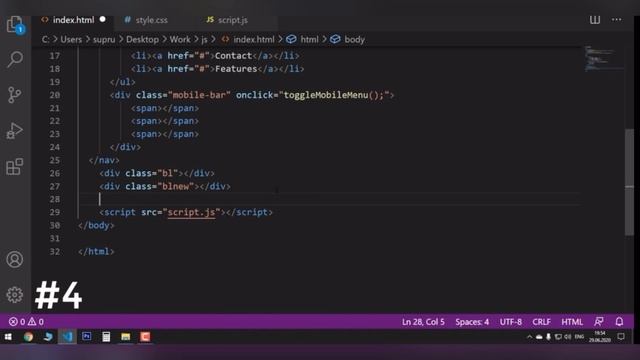Change HTML language mode
This screenshot has height=360, width=640.
[572, 322]
